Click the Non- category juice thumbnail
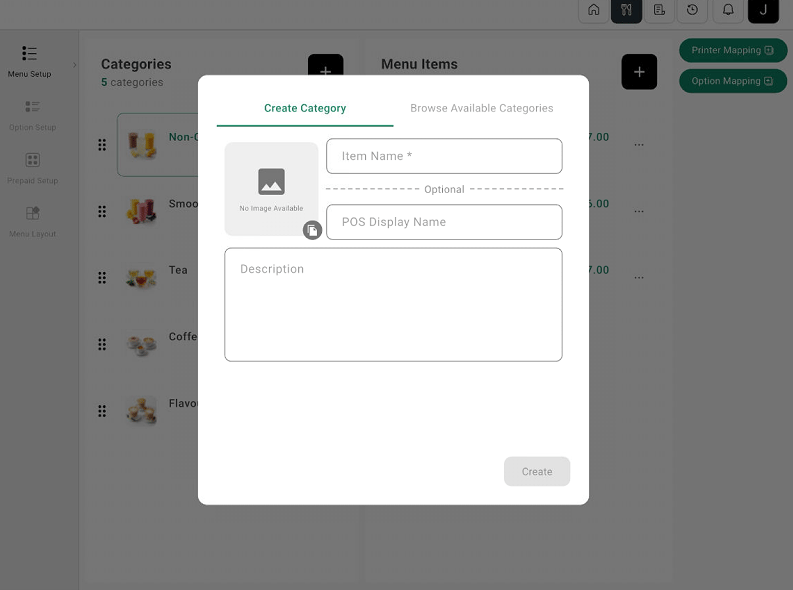The height and width of the screenshot is (590, 793). (x=141, y=145)
